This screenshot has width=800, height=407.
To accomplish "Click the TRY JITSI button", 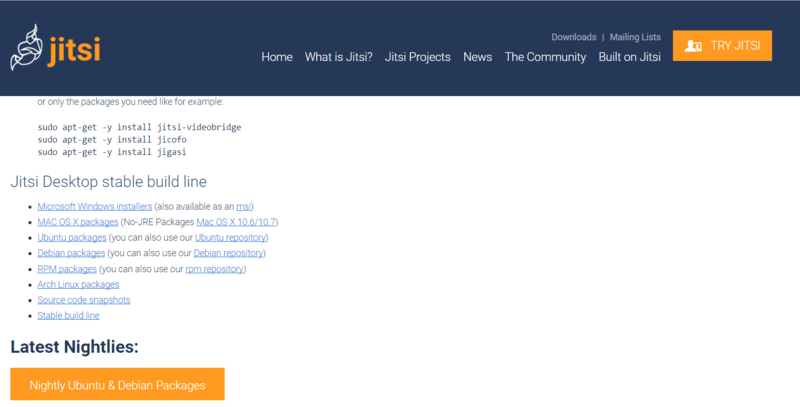I will coord(722,45).
